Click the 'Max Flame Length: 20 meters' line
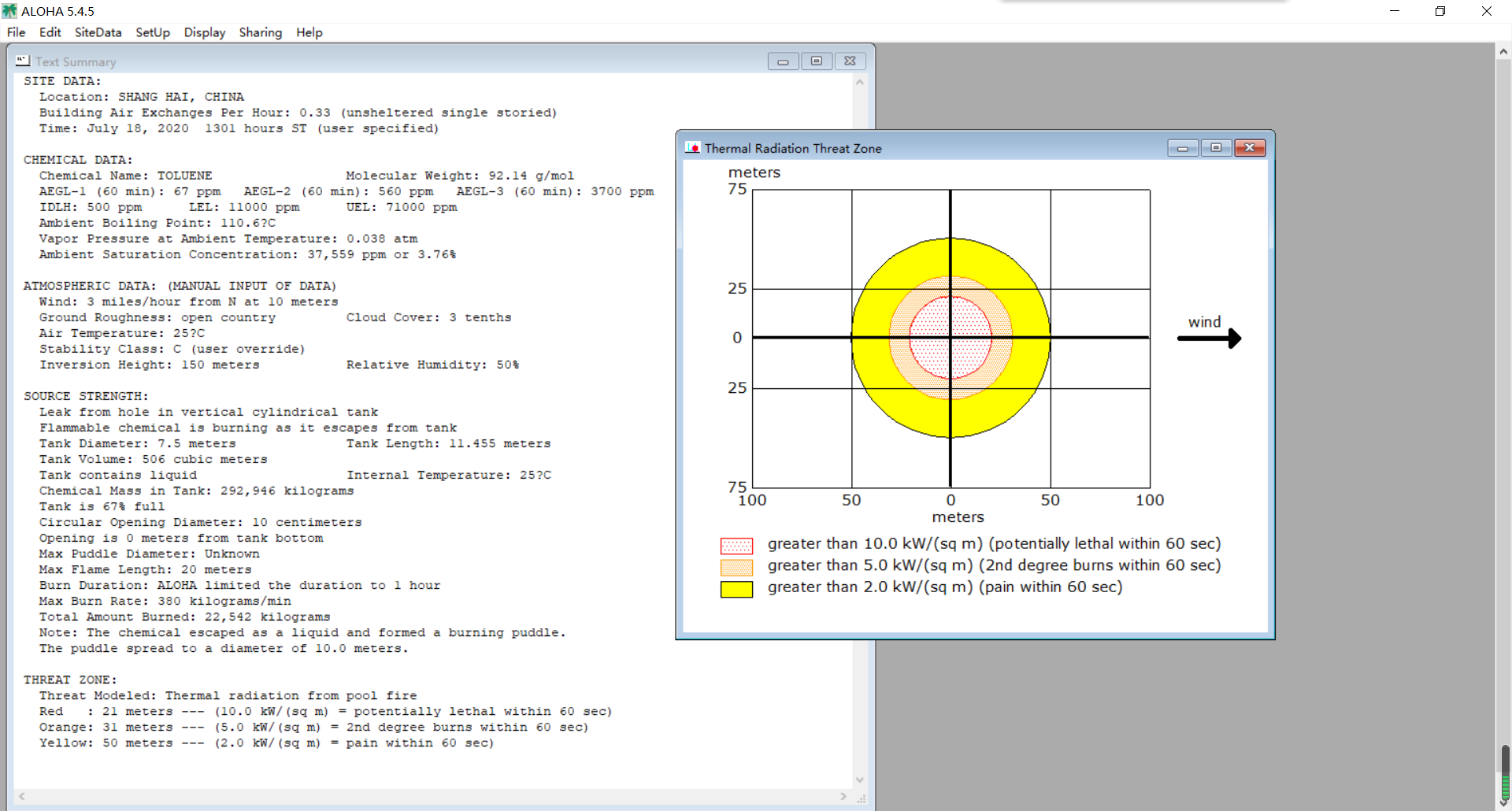Viewport: 1512px width, 811px height. pos(146,569)
